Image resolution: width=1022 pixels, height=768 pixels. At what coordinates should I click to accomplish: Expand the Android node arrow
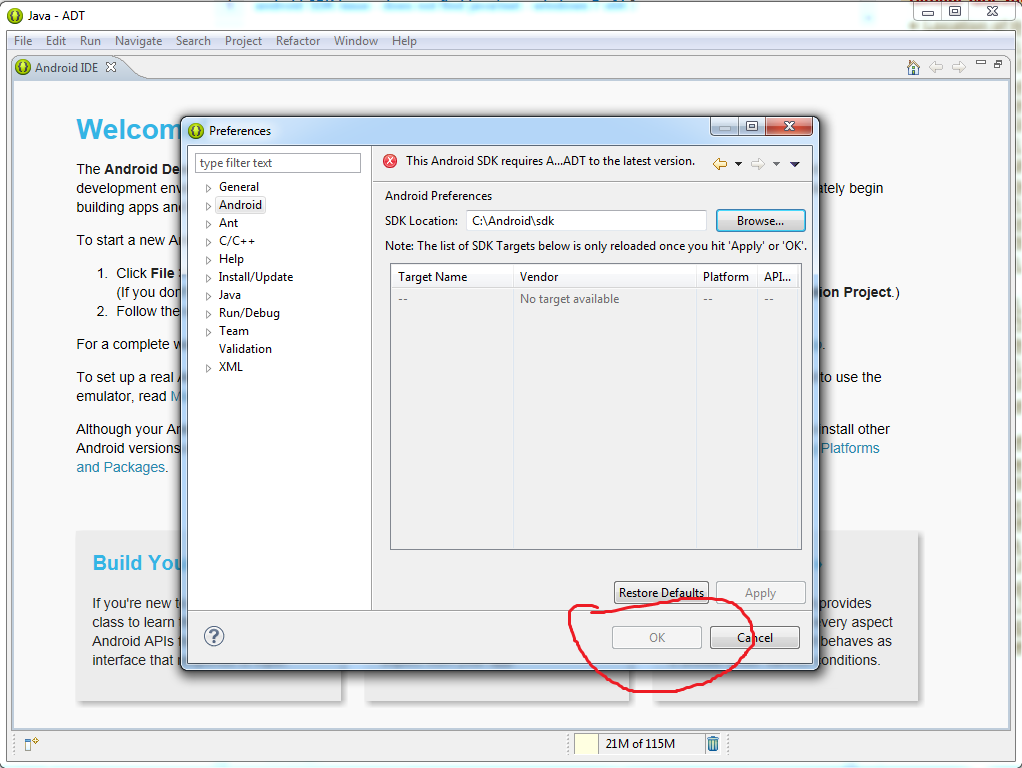click(208, 206)
